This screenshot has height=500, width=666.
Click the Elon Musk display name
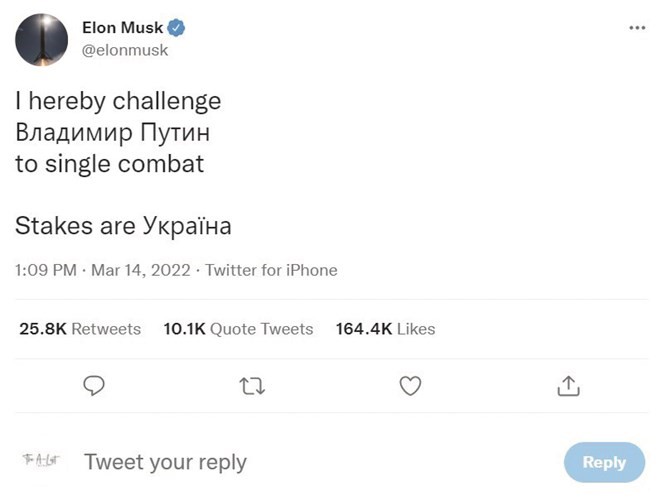click(x=122, y=28)
